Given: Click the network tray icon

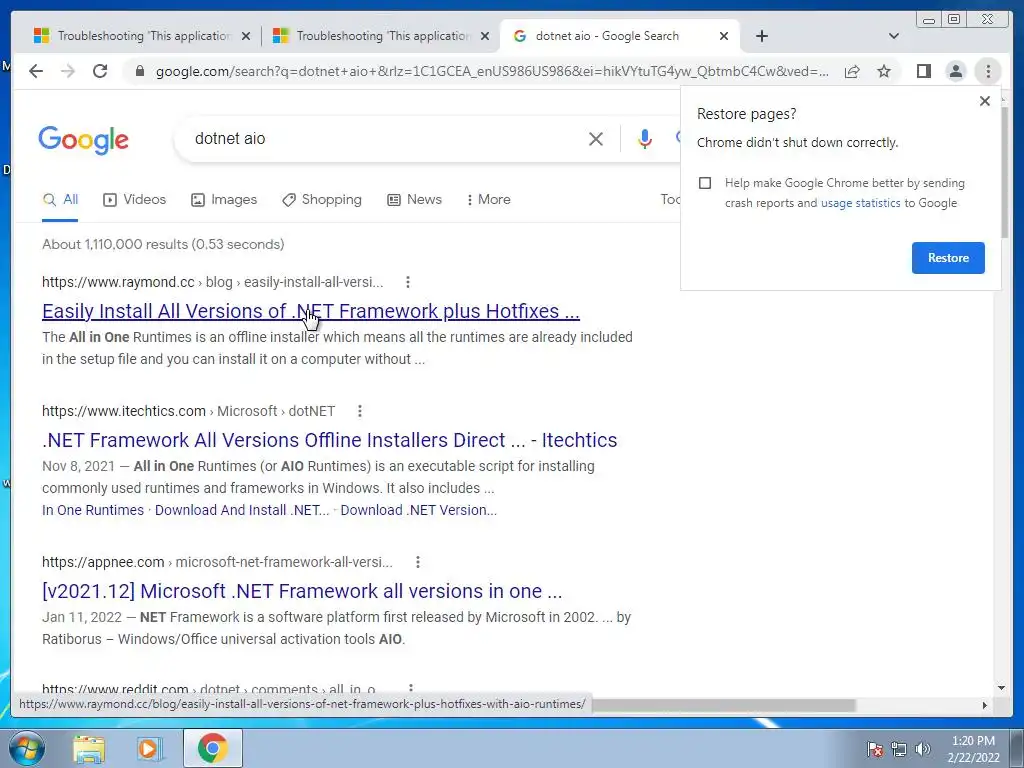Looking at the screenshot, I should pos(899,749).
